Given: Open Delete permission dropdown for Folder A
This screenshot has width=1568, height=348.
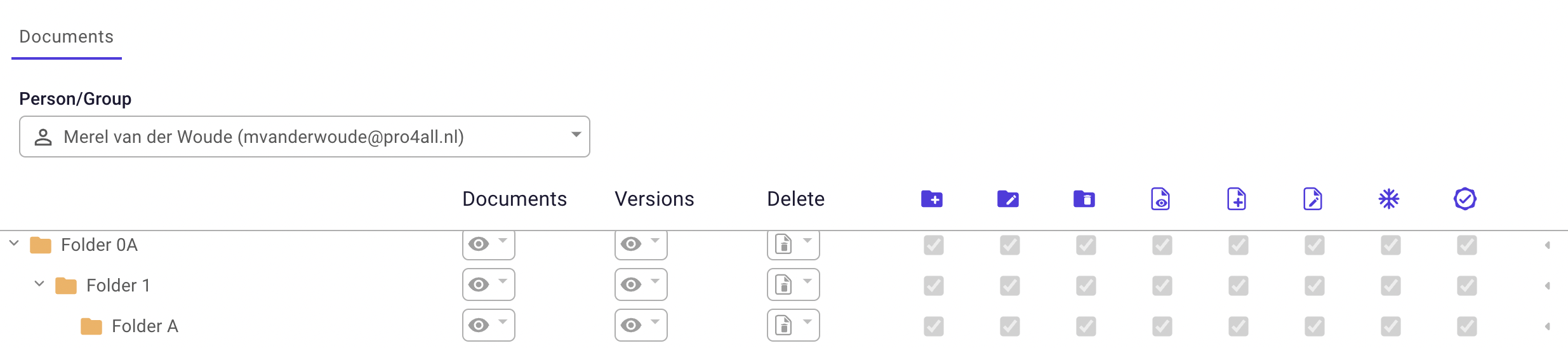Looking at the screenshot, I should [794, 325].
